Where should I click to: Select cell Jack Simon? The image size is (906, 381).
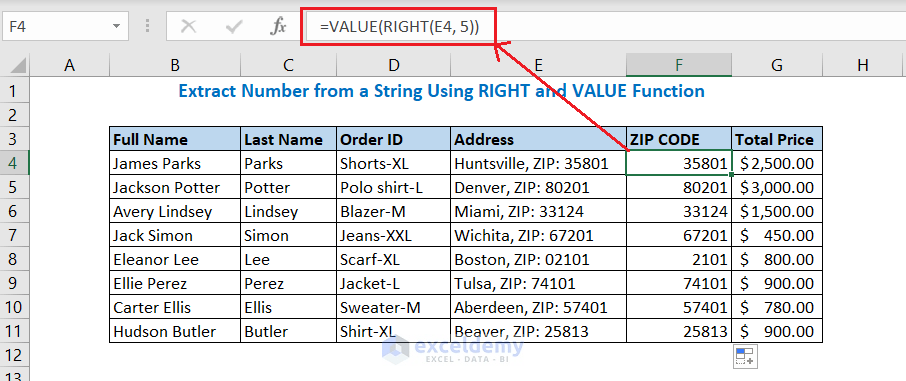pyautogui.click(x=175, y=235)
